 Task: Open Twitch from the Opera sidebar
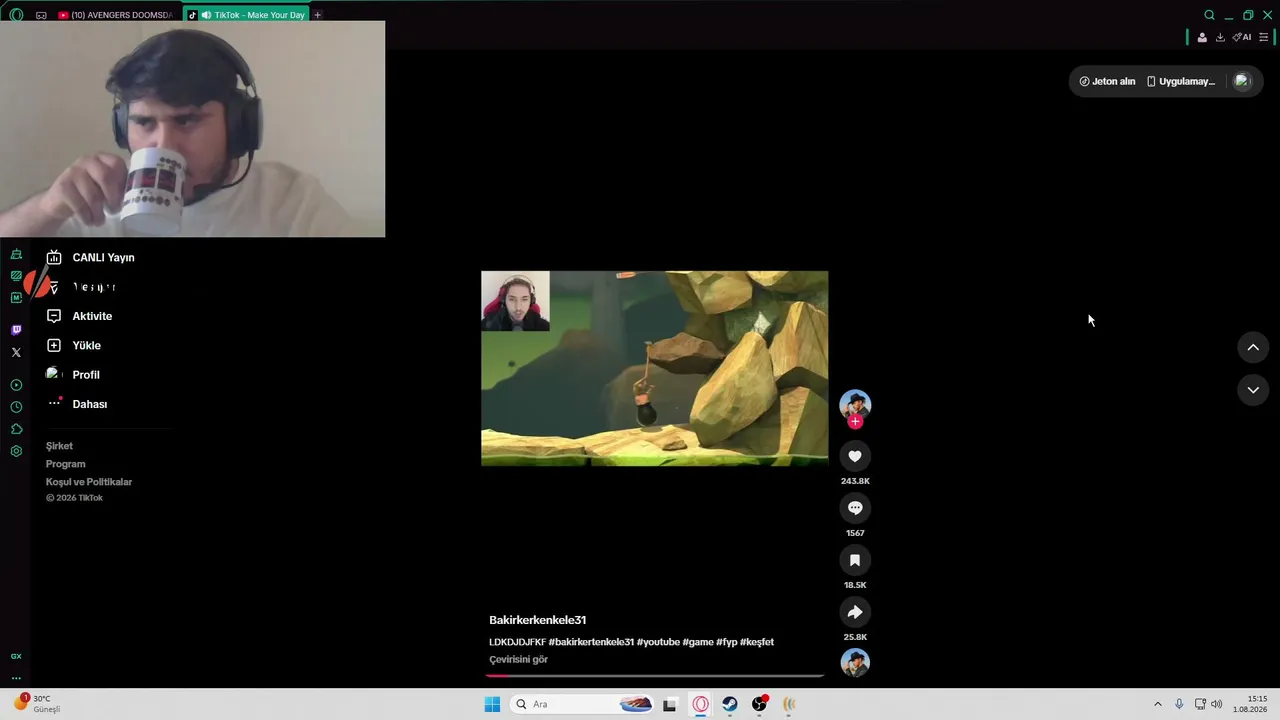pyautogui.click(x=16, y=330)
